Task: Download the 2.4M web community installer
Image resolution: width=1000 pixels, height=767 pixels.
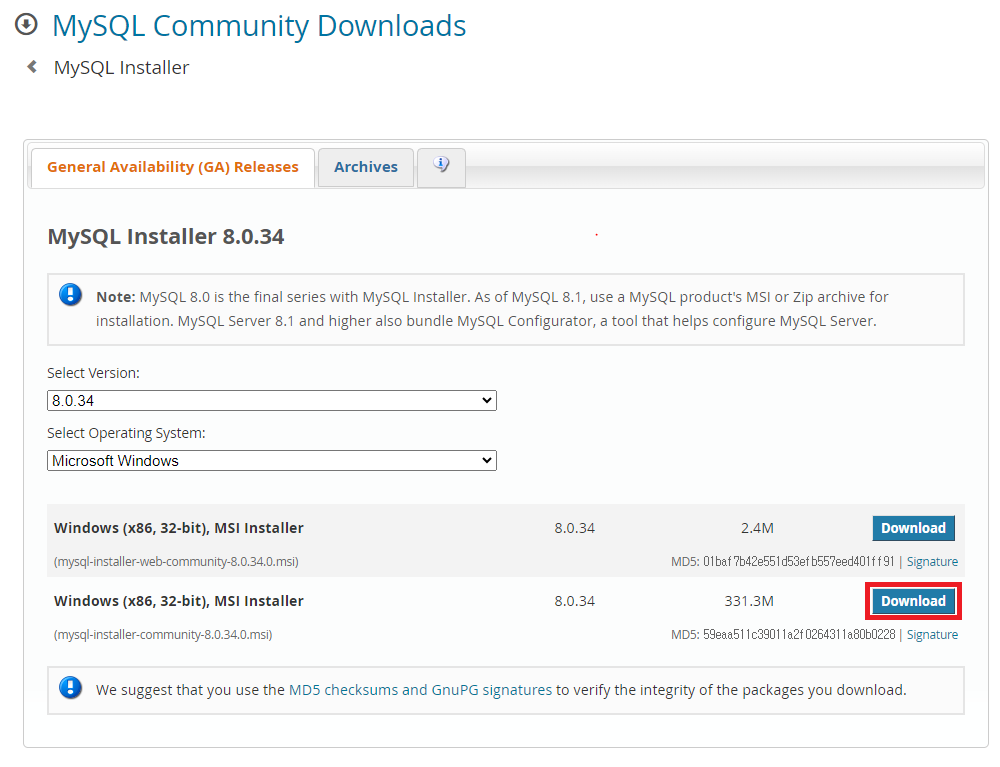Action: [x=913, y=528]
